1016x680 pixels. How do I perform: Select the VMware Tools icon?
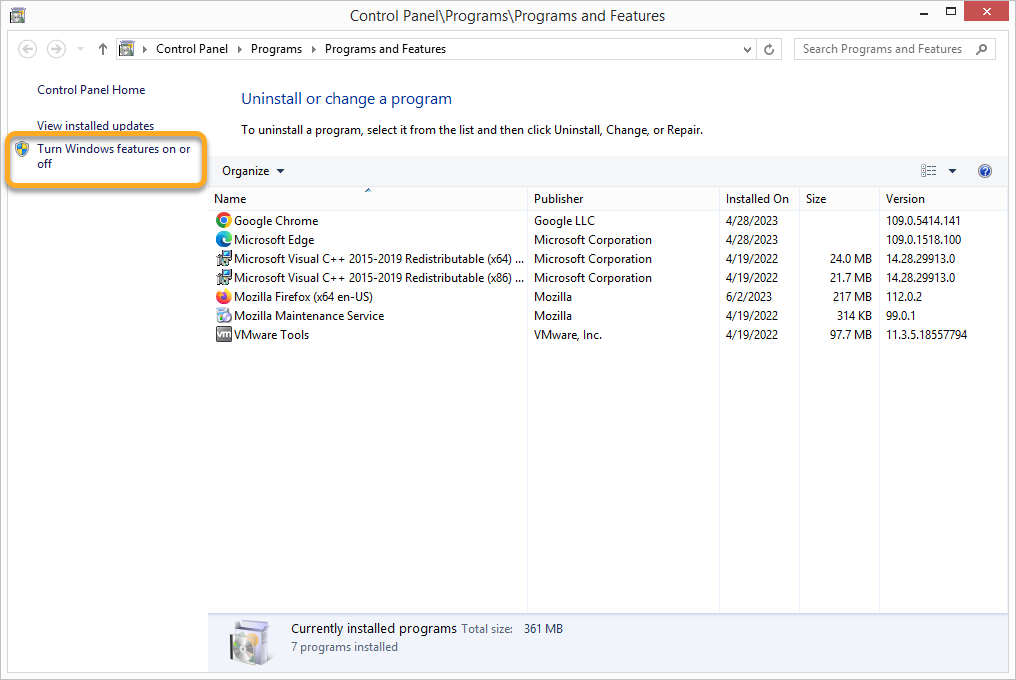click(x=223, y=335)
